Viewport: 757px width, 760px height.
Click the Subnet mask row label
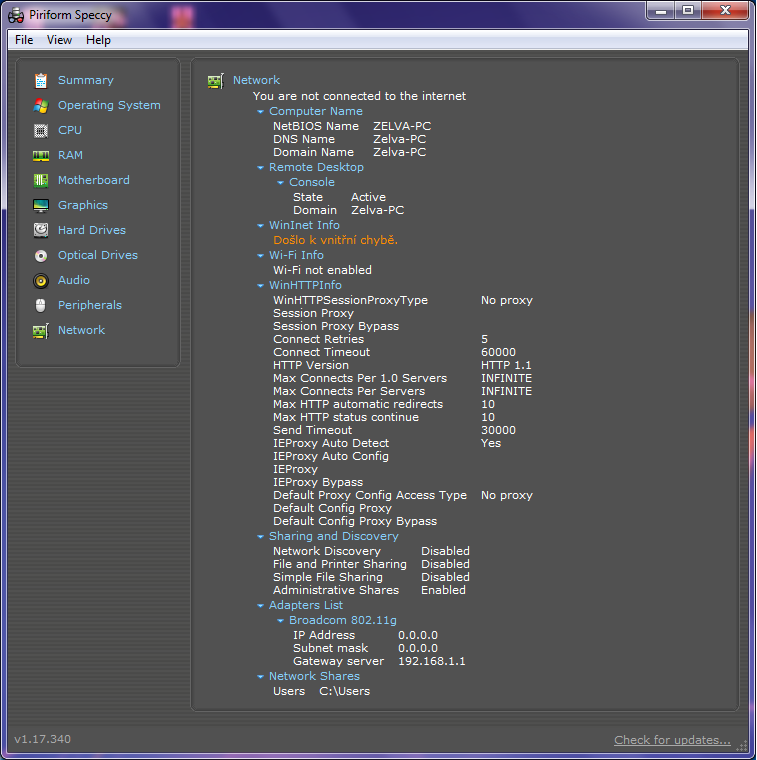[331, 648]
